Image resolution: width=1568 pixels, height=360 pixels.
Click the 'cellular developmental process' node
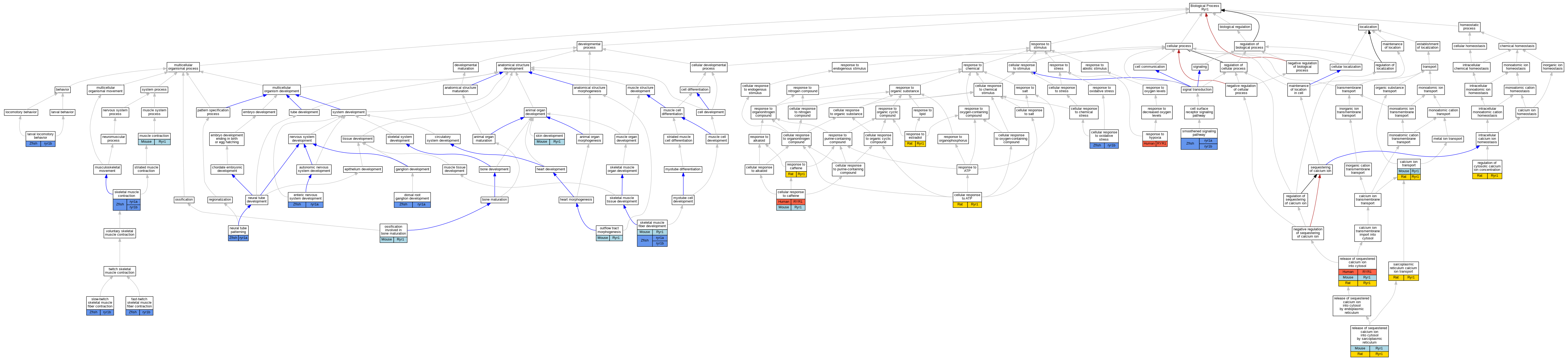pyautogui.click(x=709, y=67)
